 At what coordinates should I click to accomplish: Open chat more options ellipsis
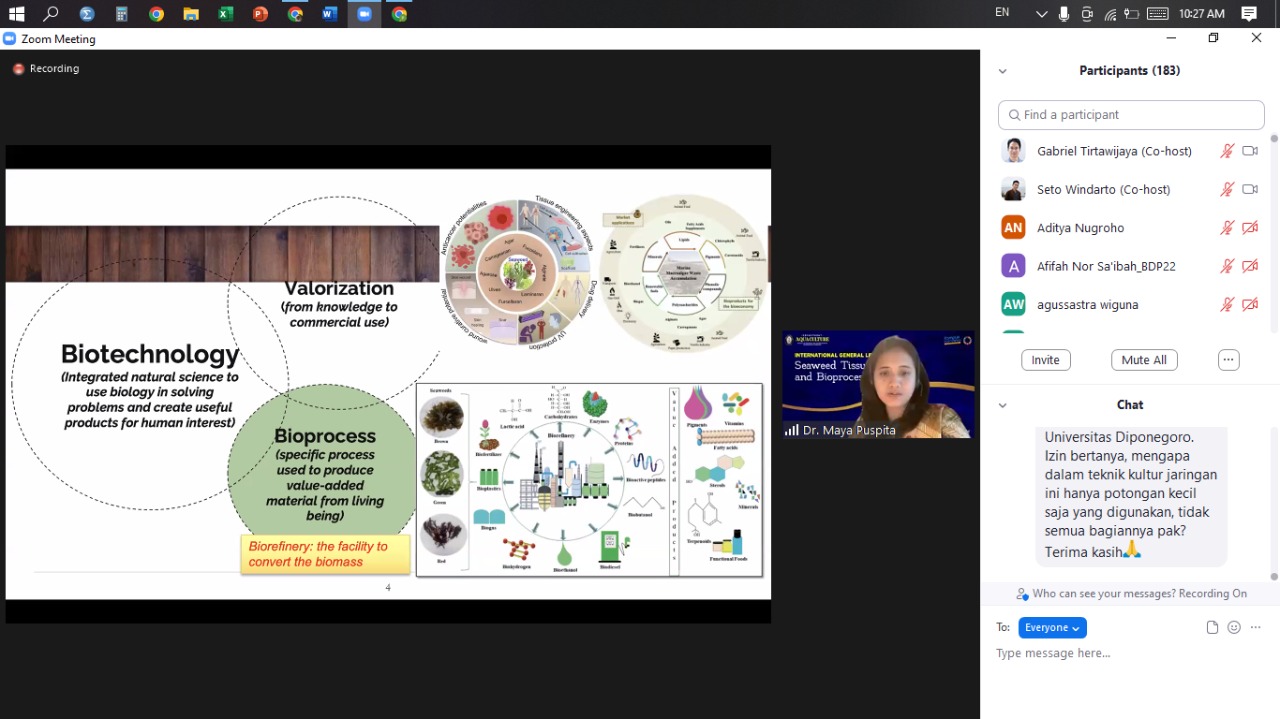click(1256, 628)
